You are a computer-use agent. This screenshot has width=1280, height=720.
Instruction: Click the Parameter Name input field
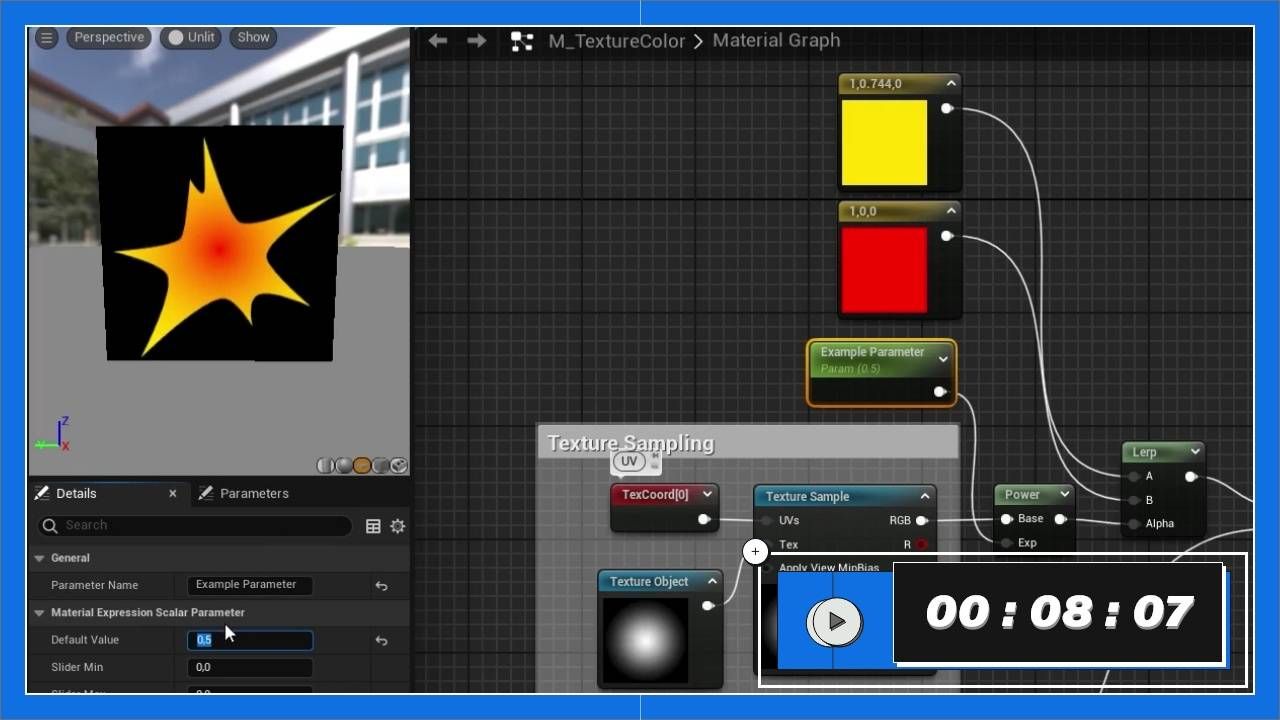pos(250,586)
